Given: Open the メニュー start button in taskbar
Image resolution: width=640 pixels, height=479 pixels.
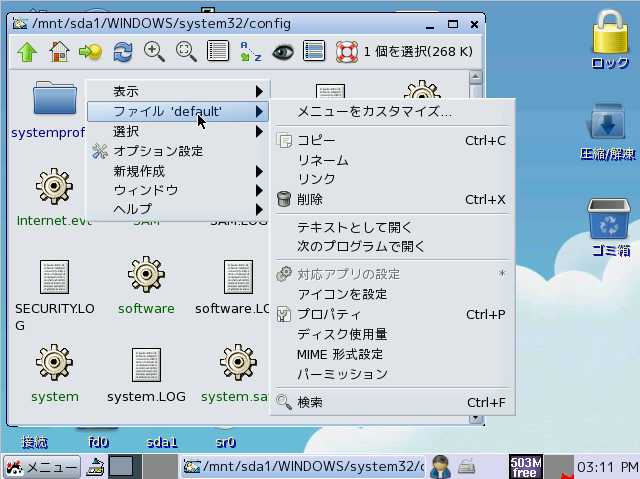Looking at the screenshot, I should pyautogui.click(x=41, y=466).
